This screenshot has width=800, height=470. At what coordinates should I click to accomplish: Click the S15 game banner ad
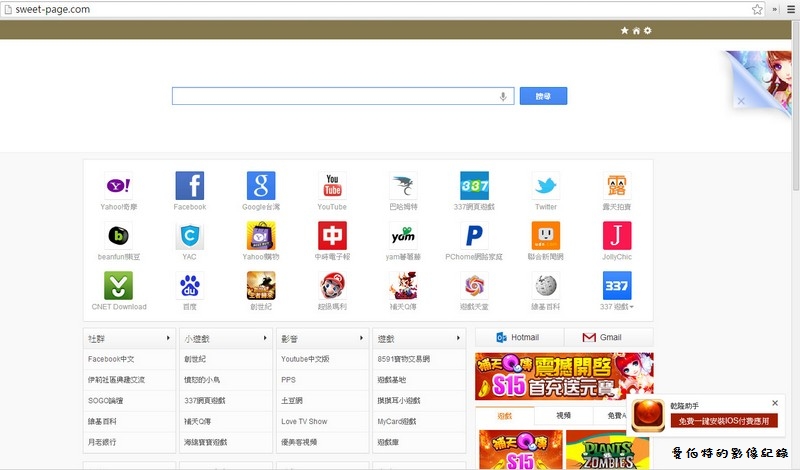pos(564,377)
